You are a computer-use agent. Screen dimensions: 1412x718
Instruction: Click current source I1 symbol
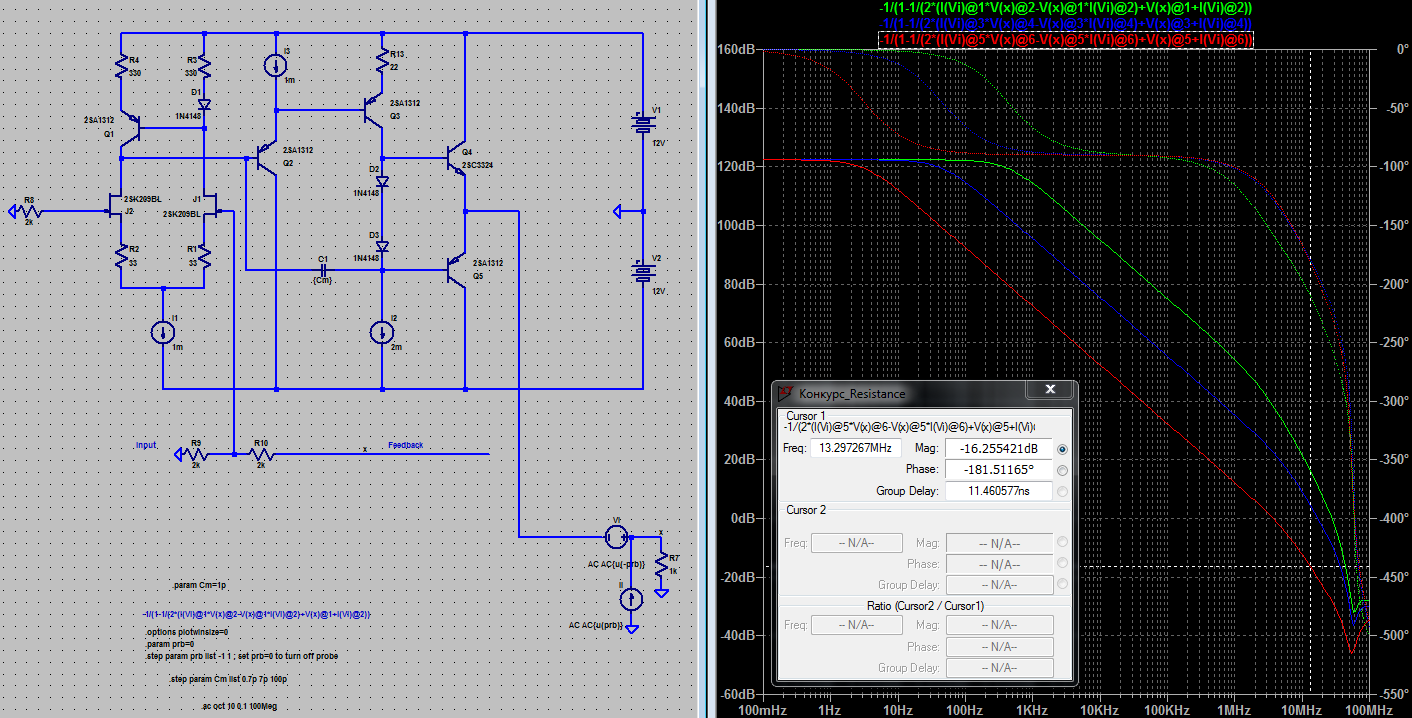point(162,331)
